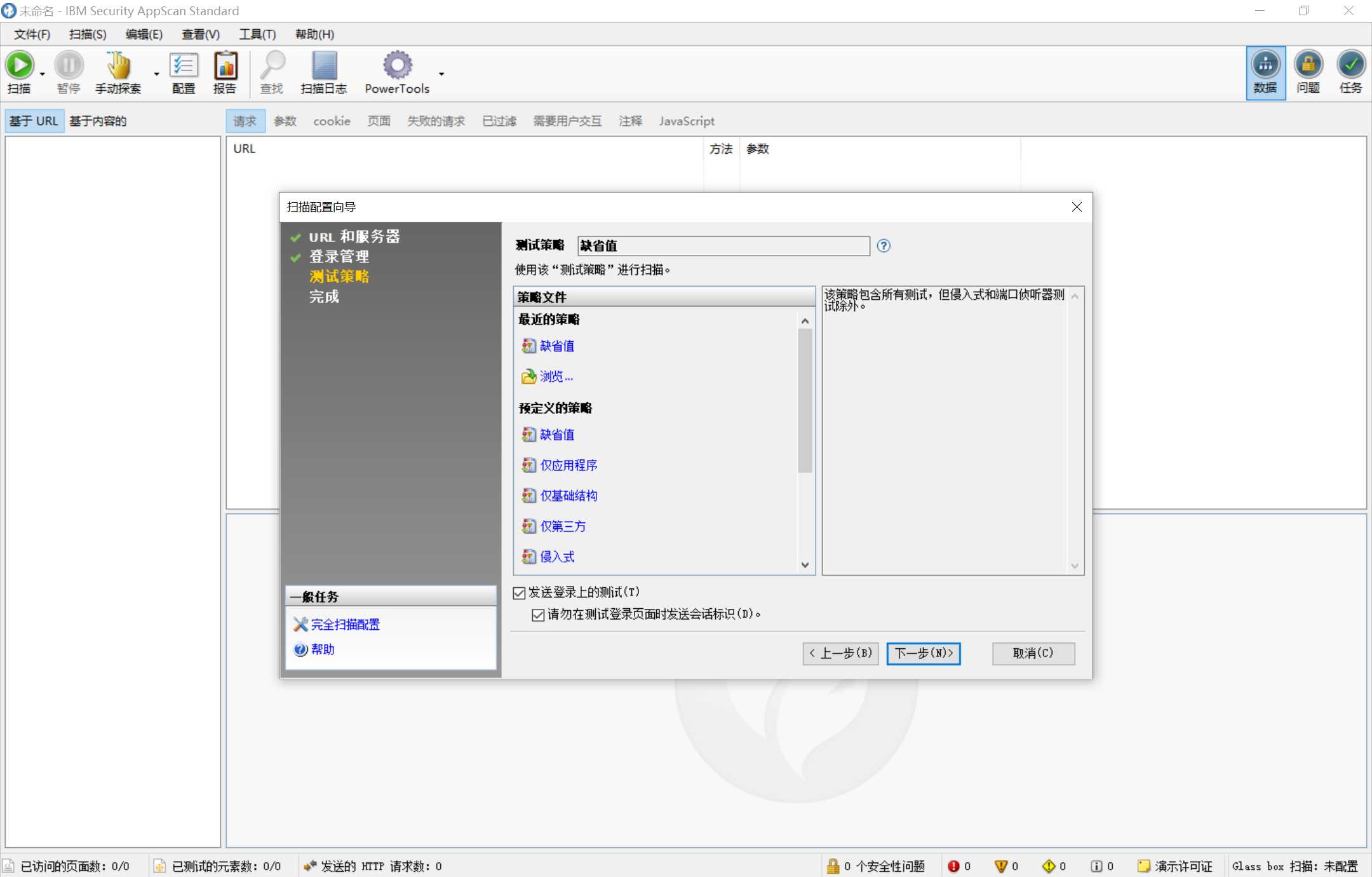This screenshot has width=1372, height=877.
Task: Click policy list scroll-down arrow
Action: (805, 565)
